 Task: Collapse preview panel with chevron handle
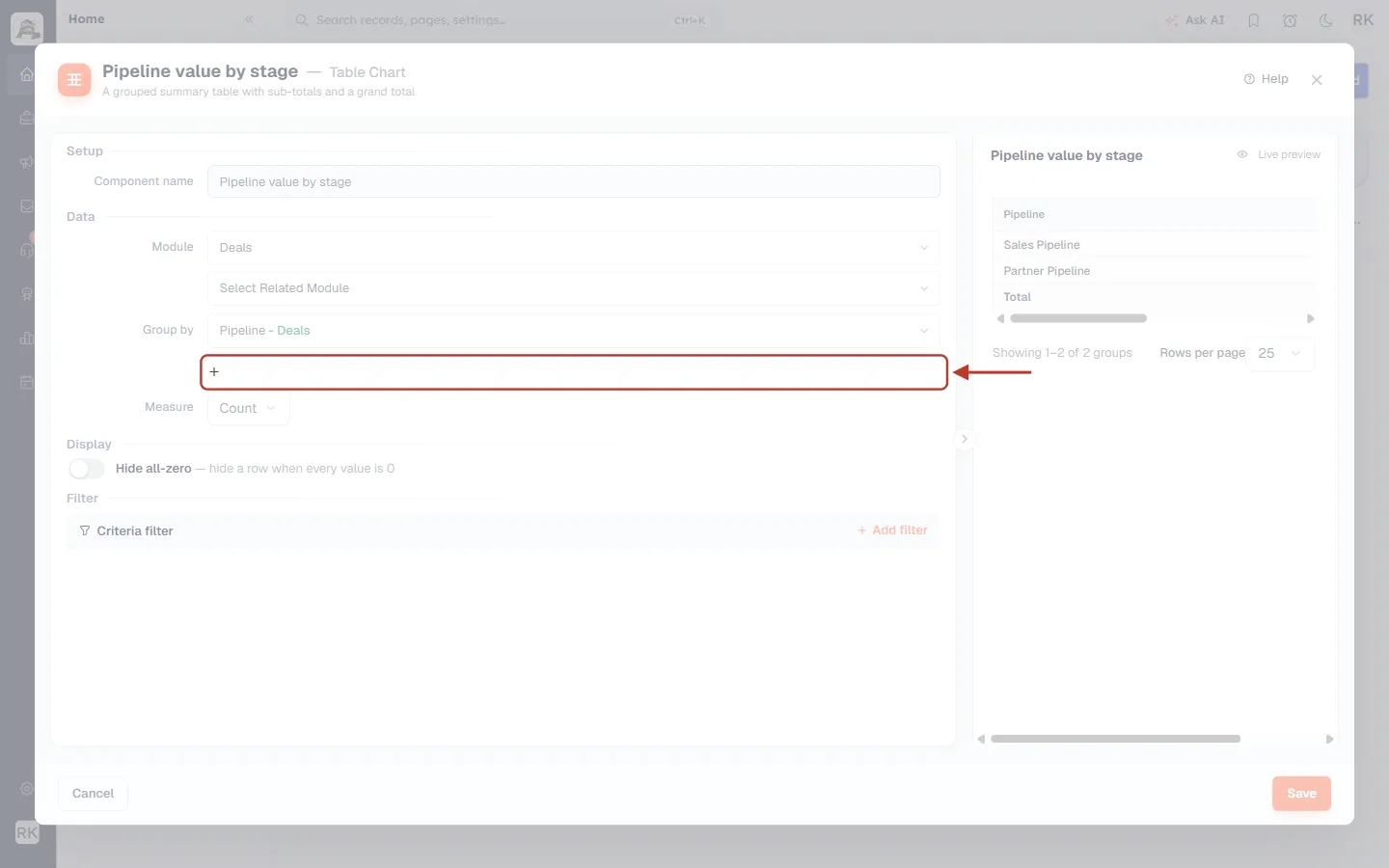(x=964, y=439)
